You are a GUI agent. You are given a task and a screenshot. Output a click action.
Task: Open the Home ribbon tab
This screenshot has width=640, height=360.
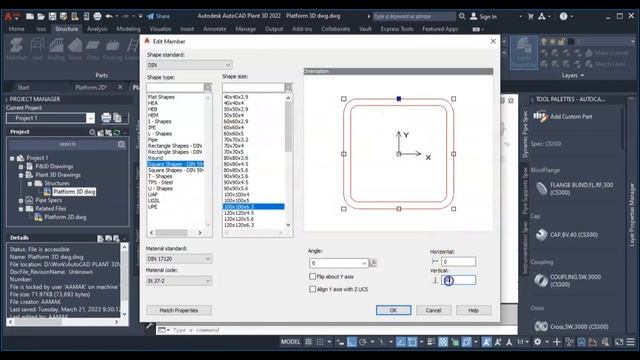(x=17, y=29)
